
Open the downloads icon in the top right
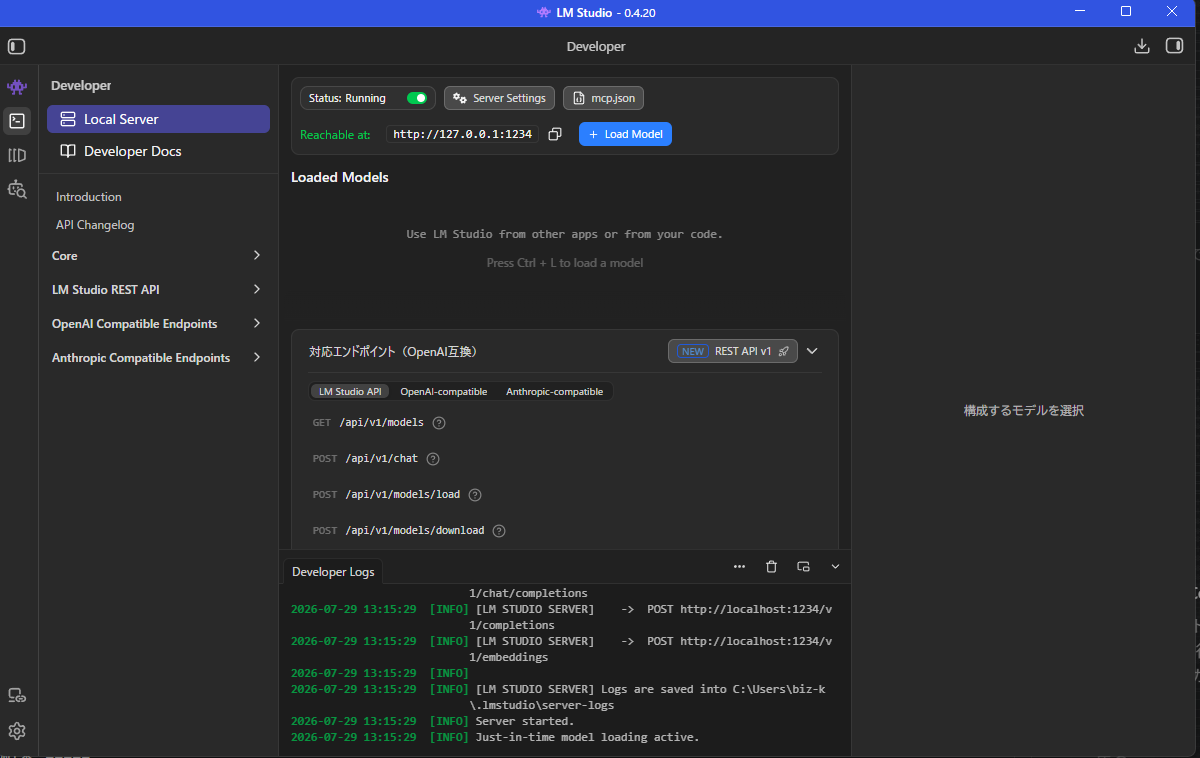click(1142, 46)
